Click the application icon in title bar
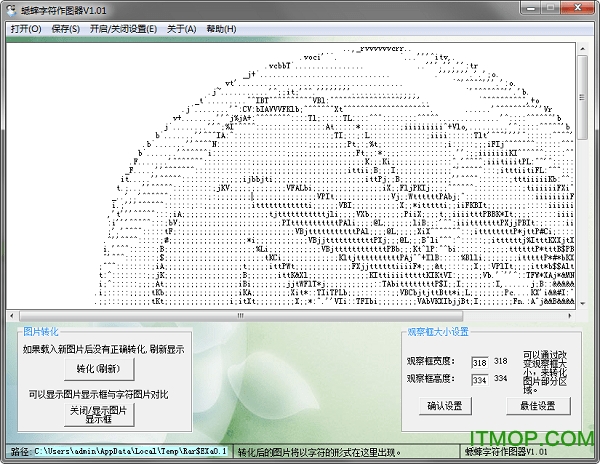This screenshot has height=464, width=600. [x=11, y=10]
